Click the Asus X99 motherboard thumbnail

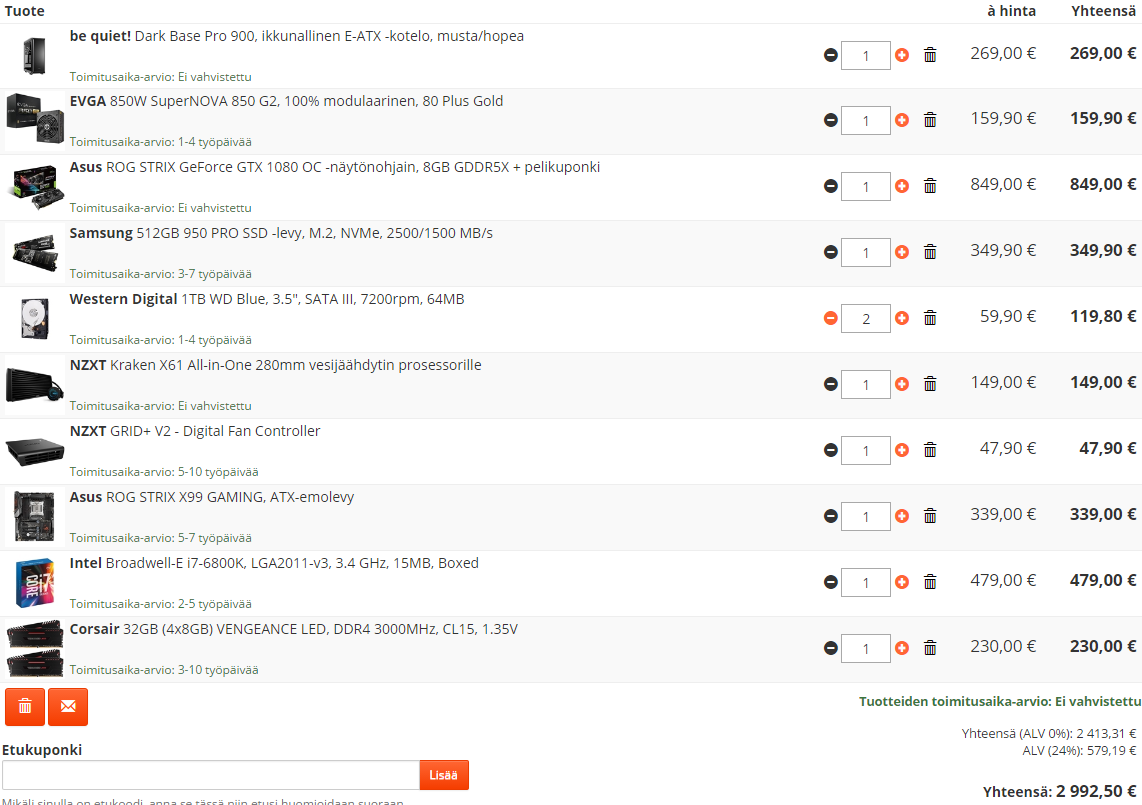(35, 516)
